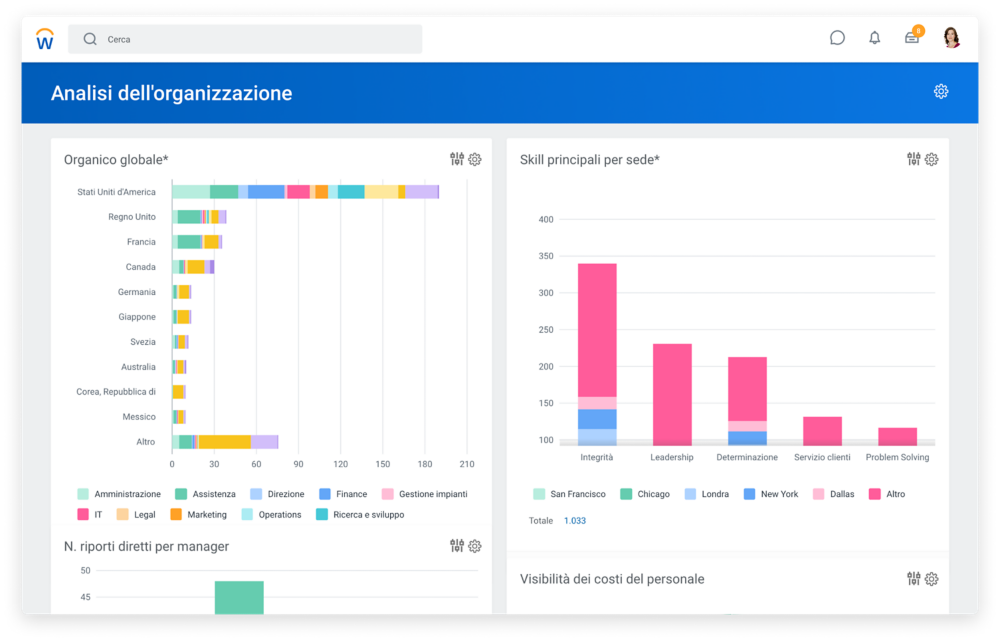Open gear settings for Skill principali per sede
Image resolution: width=1000 pixels, height=642 pixels.
point(931,159)
